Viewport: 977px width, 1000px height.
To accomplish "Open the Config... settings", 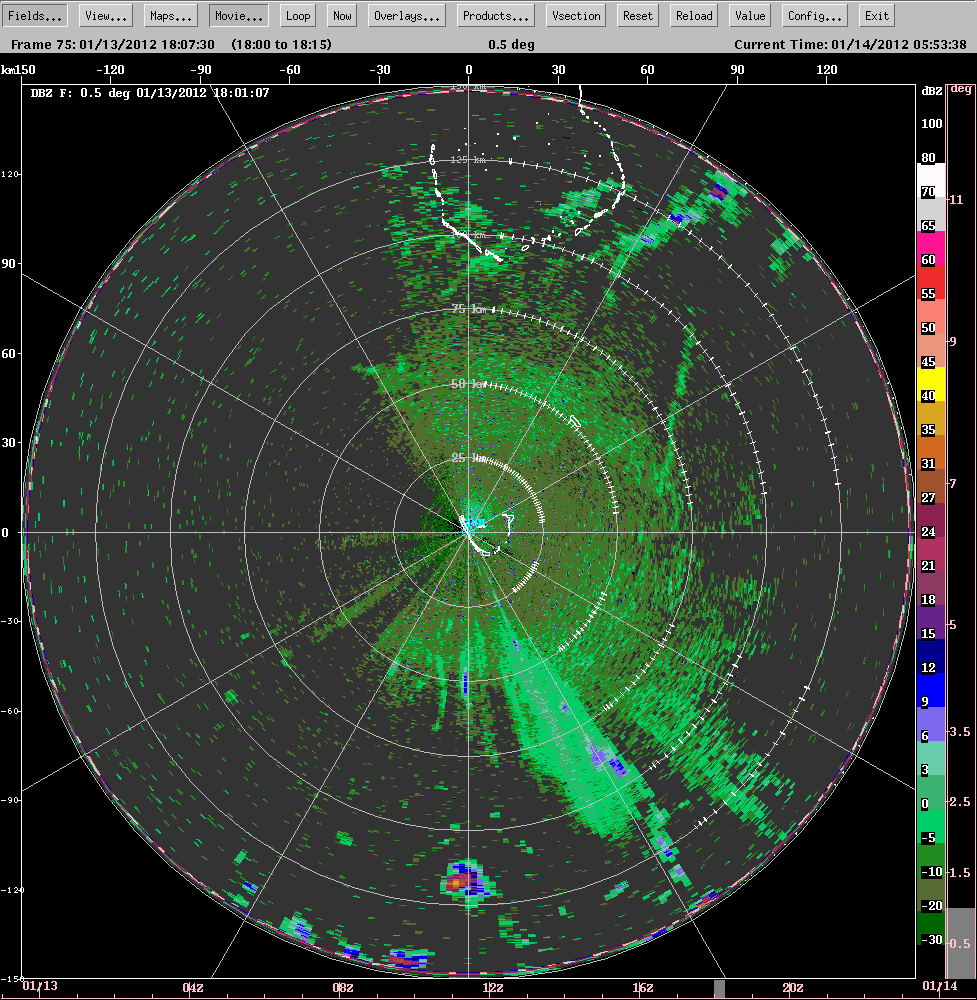I will [813, 16].
